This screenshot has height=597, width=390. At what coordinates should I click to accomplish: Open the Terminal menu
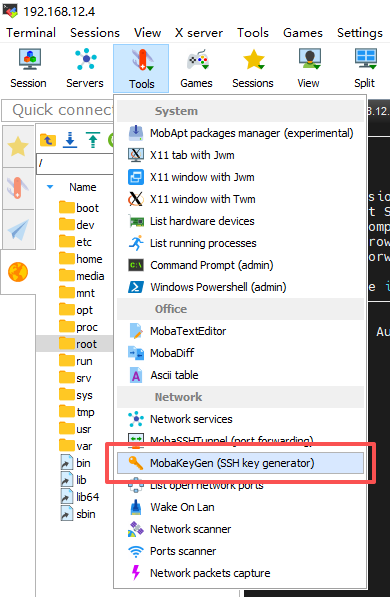coord(31,33)
